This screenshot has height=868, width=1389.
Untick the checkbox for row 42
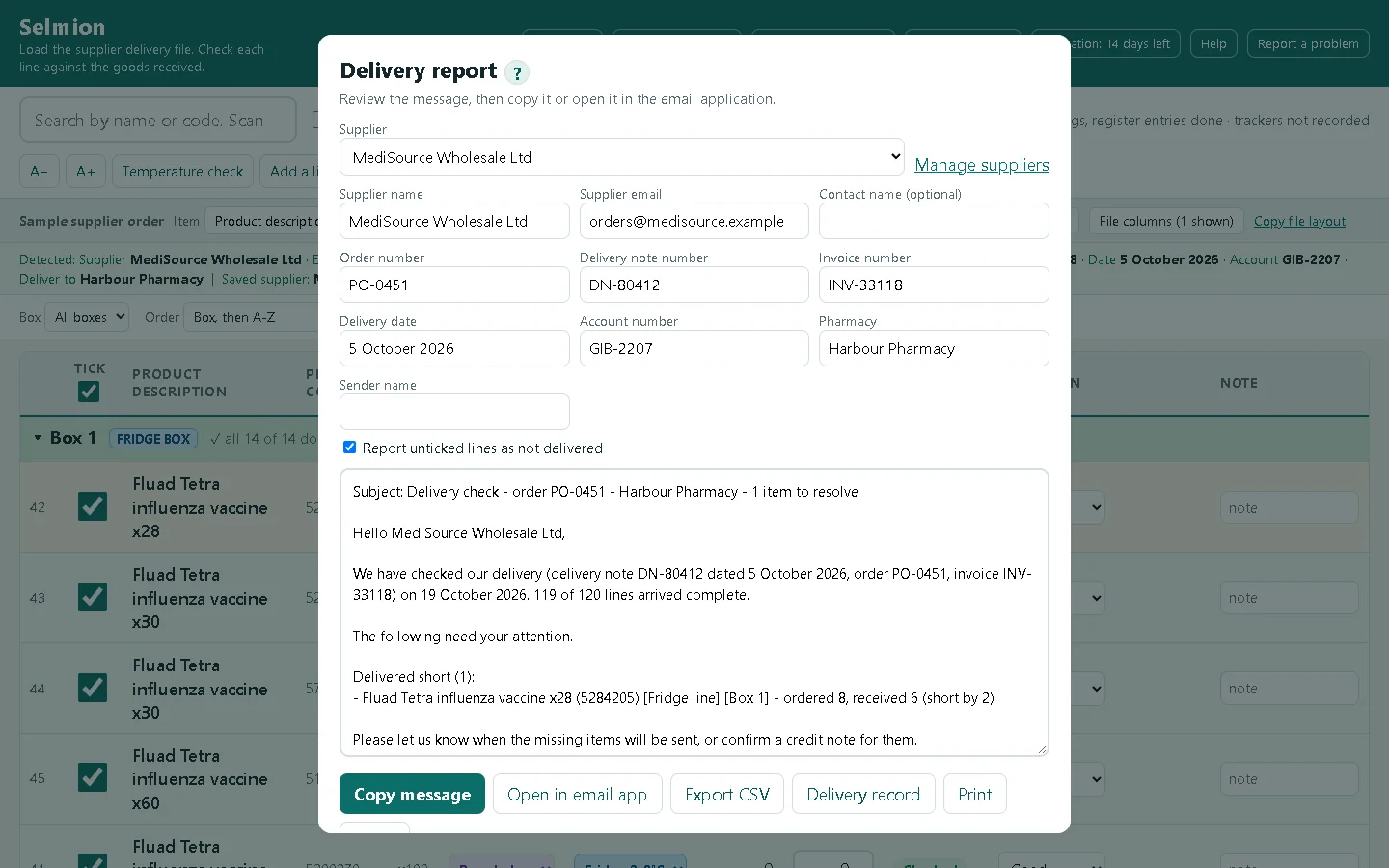(93, 506)
